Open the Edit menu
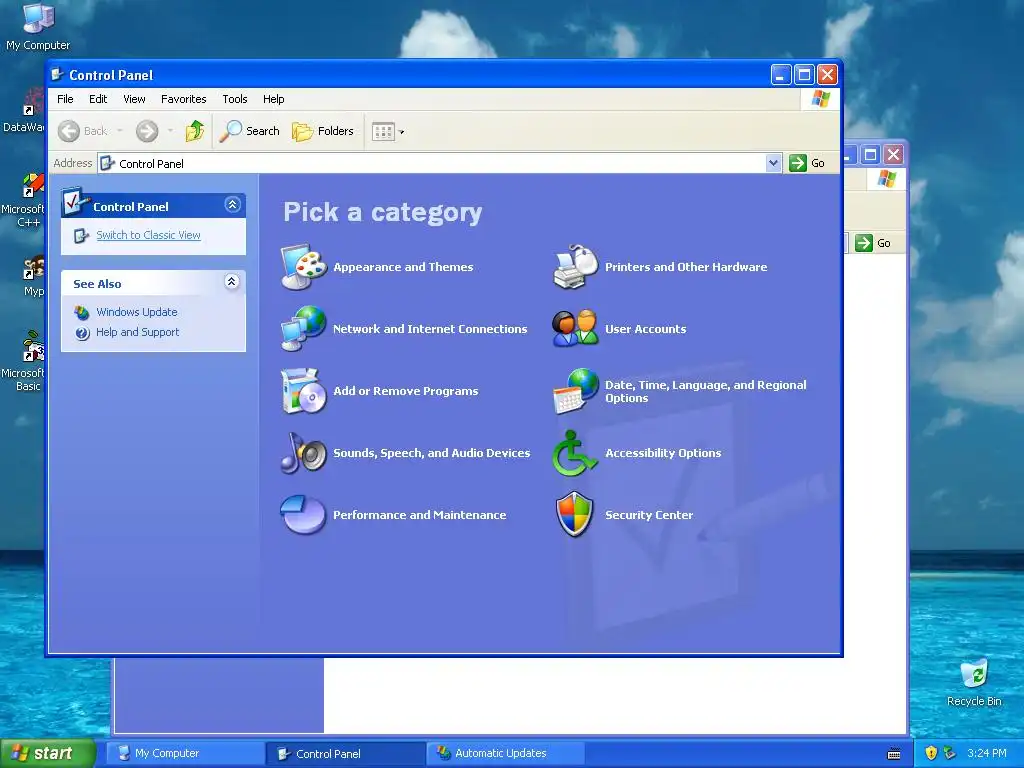The height and width of the screenshot is (768, 1024). 98,99
